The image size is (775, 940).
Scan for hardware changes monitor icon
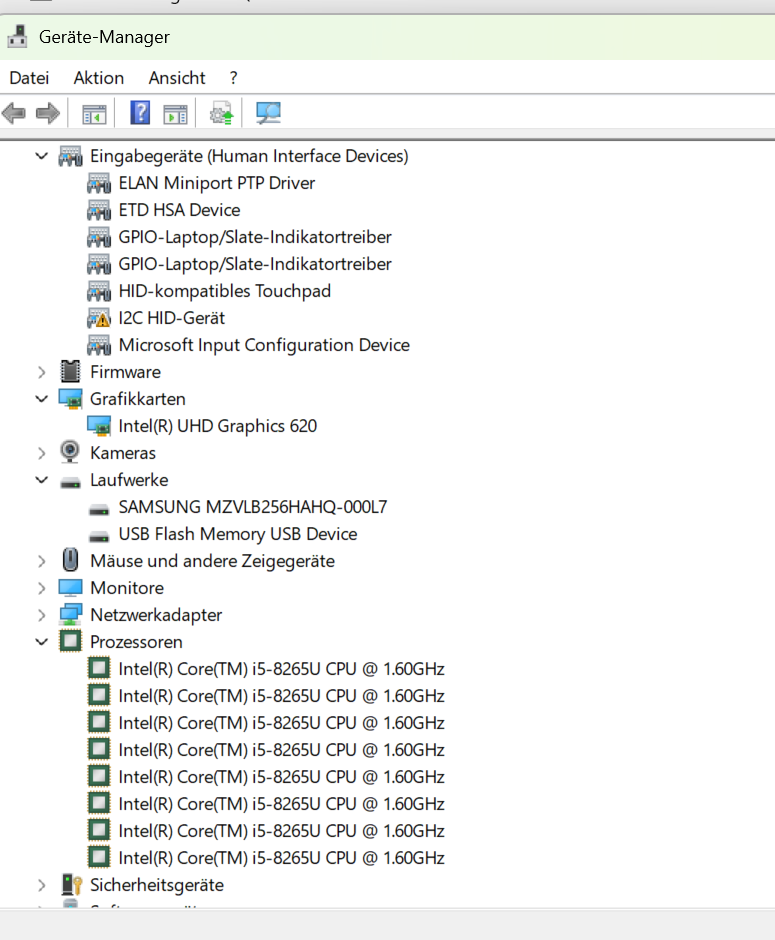point(268,113)
